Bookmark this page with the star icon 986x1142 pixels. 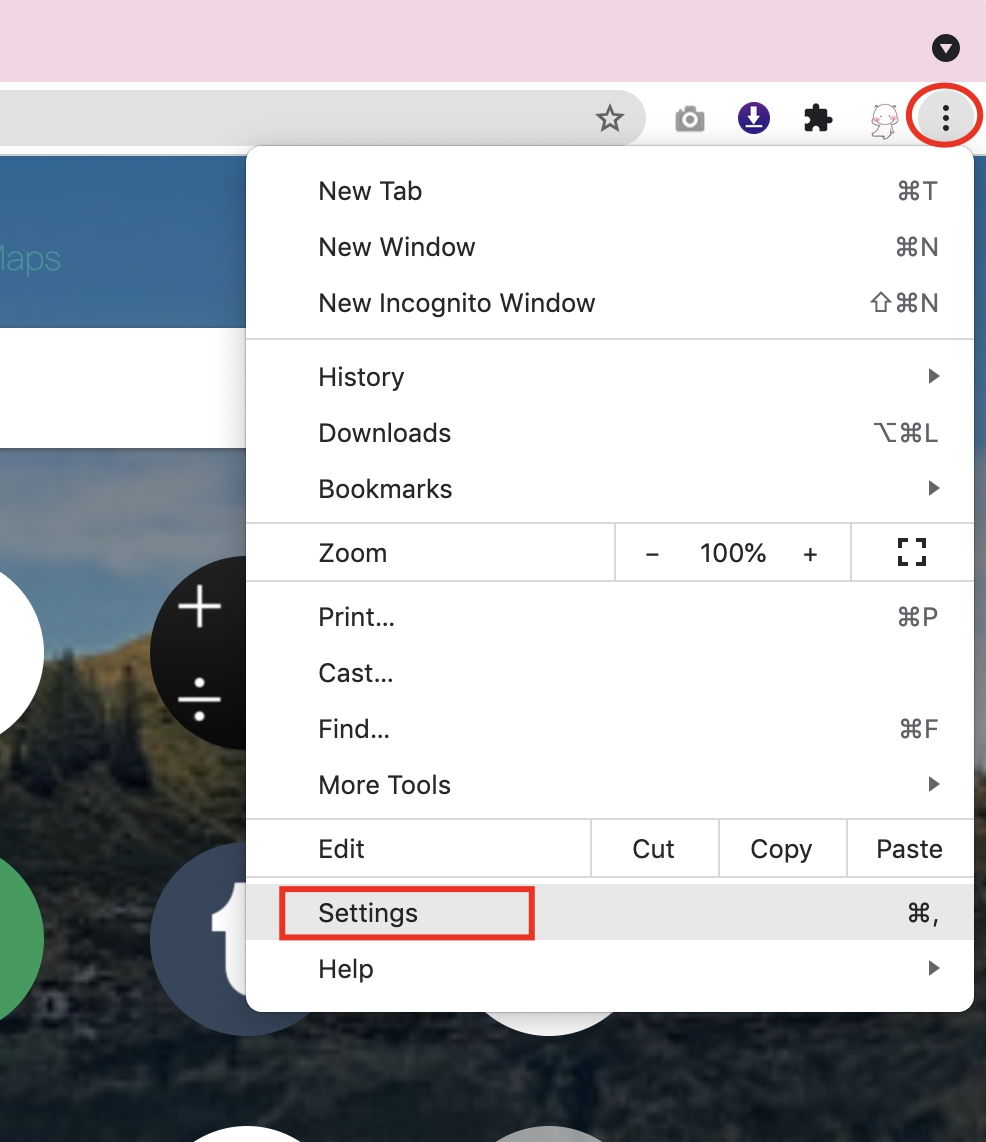click(610, 118)
